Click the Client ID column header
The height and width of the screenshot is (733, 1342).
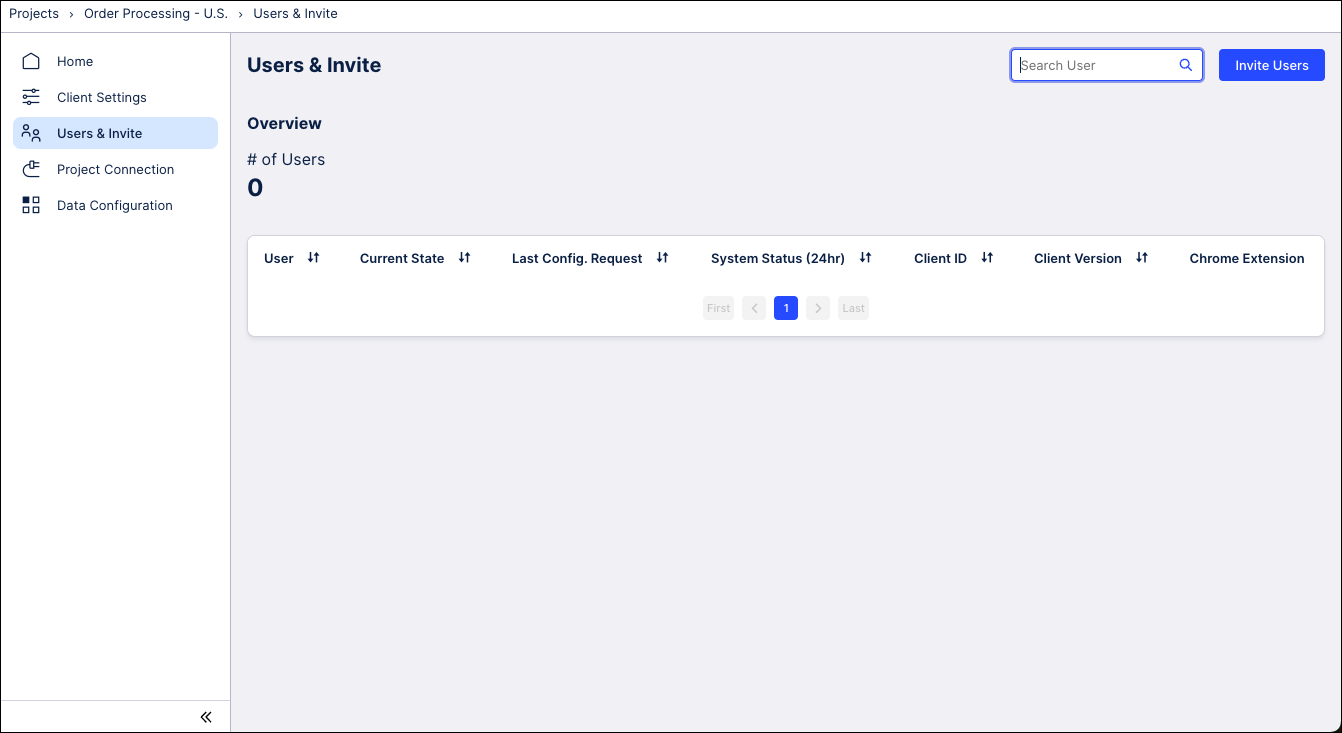tap(940, 258)
